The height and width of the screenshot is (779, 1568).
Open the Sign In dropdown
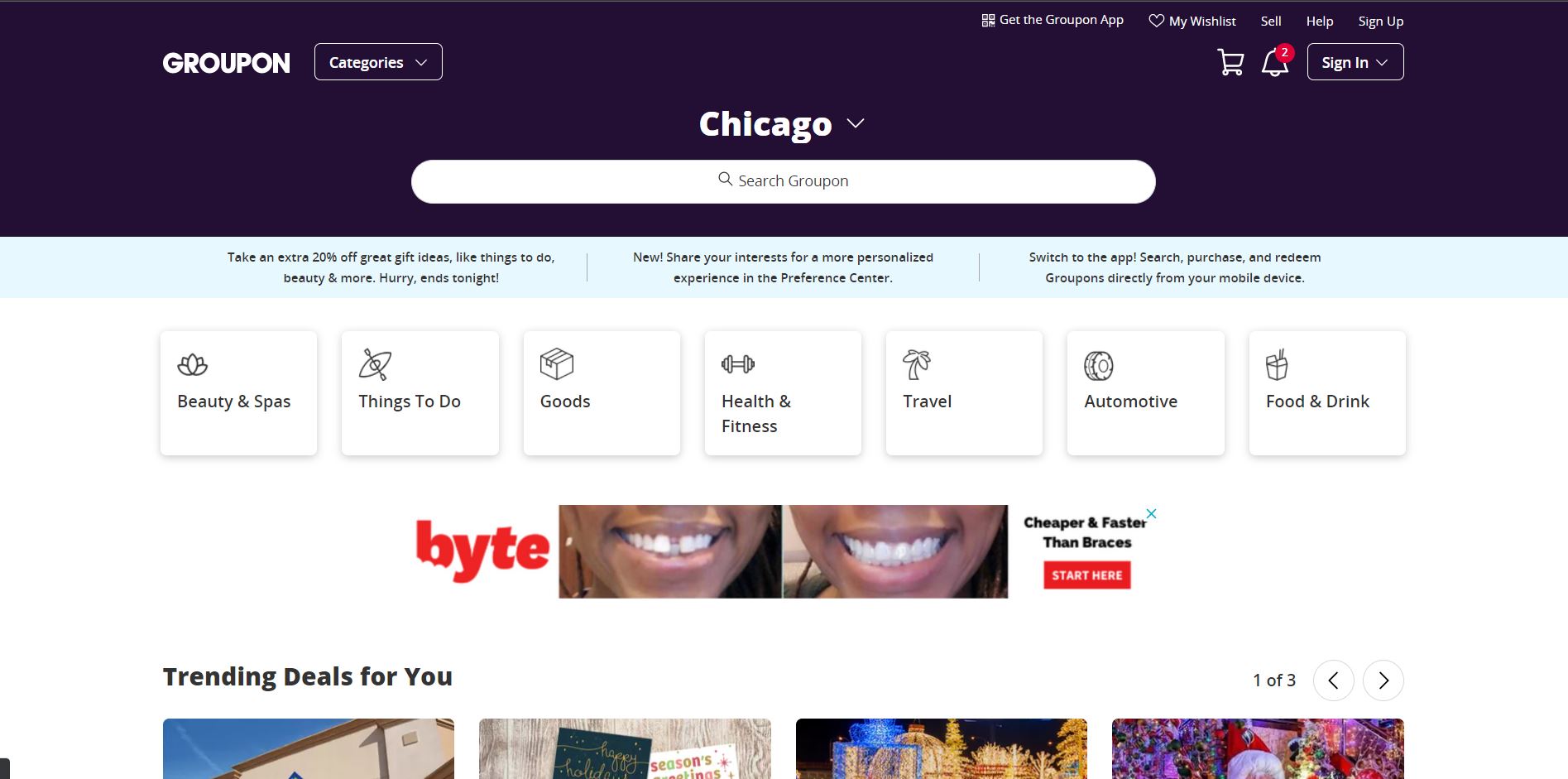coord(1355,62)
